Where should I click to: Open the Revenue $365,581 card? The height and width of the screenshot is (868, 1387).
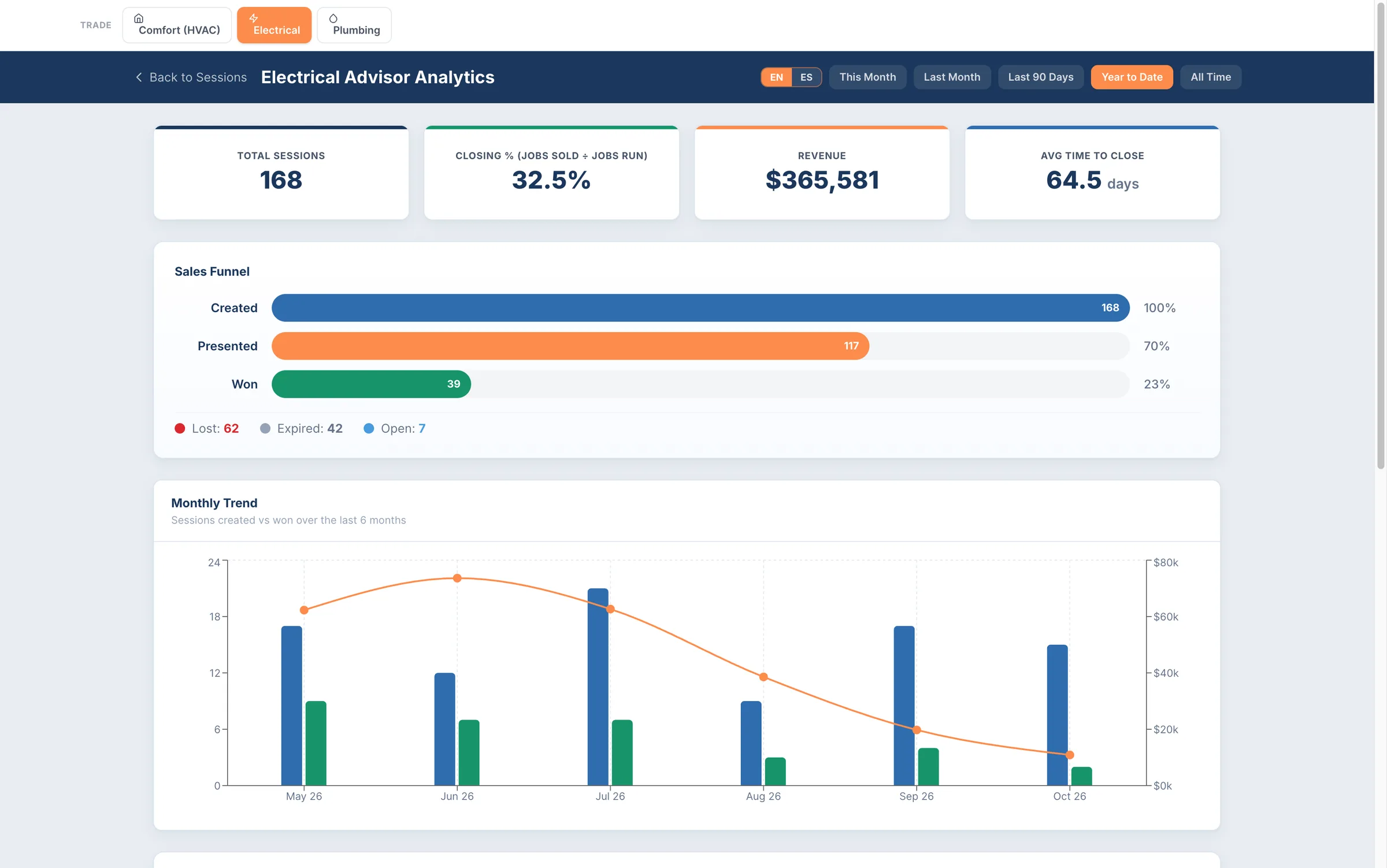(x=822, y=172)
